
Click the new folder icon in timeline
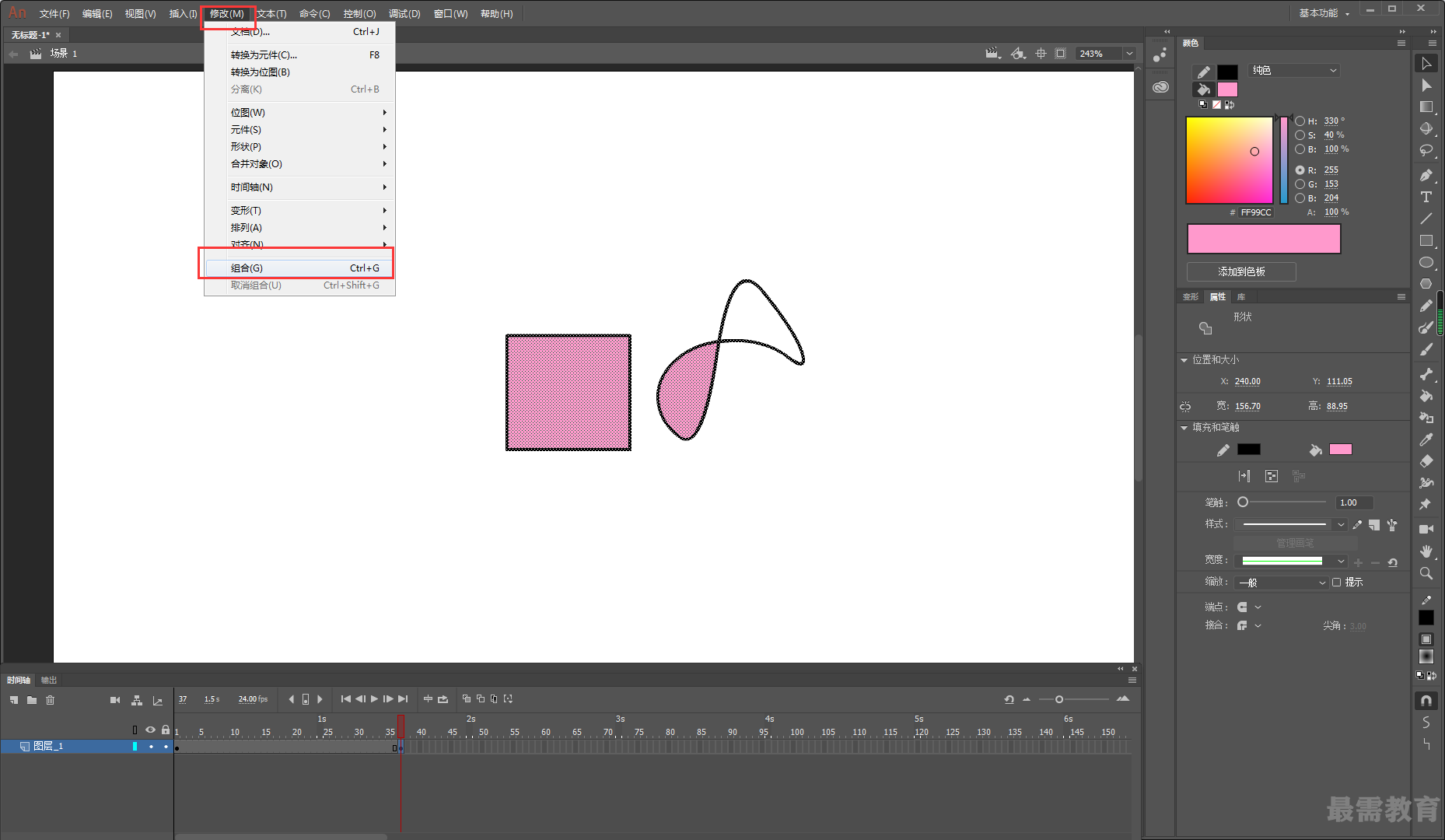coord(32,700)
